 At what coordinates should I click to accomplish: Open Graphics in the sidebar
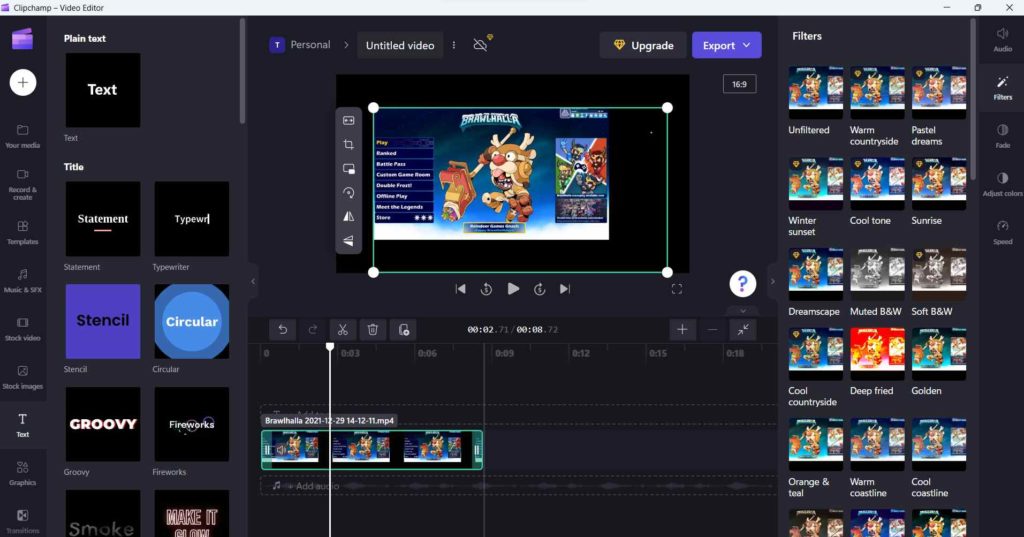pos(23,474)
